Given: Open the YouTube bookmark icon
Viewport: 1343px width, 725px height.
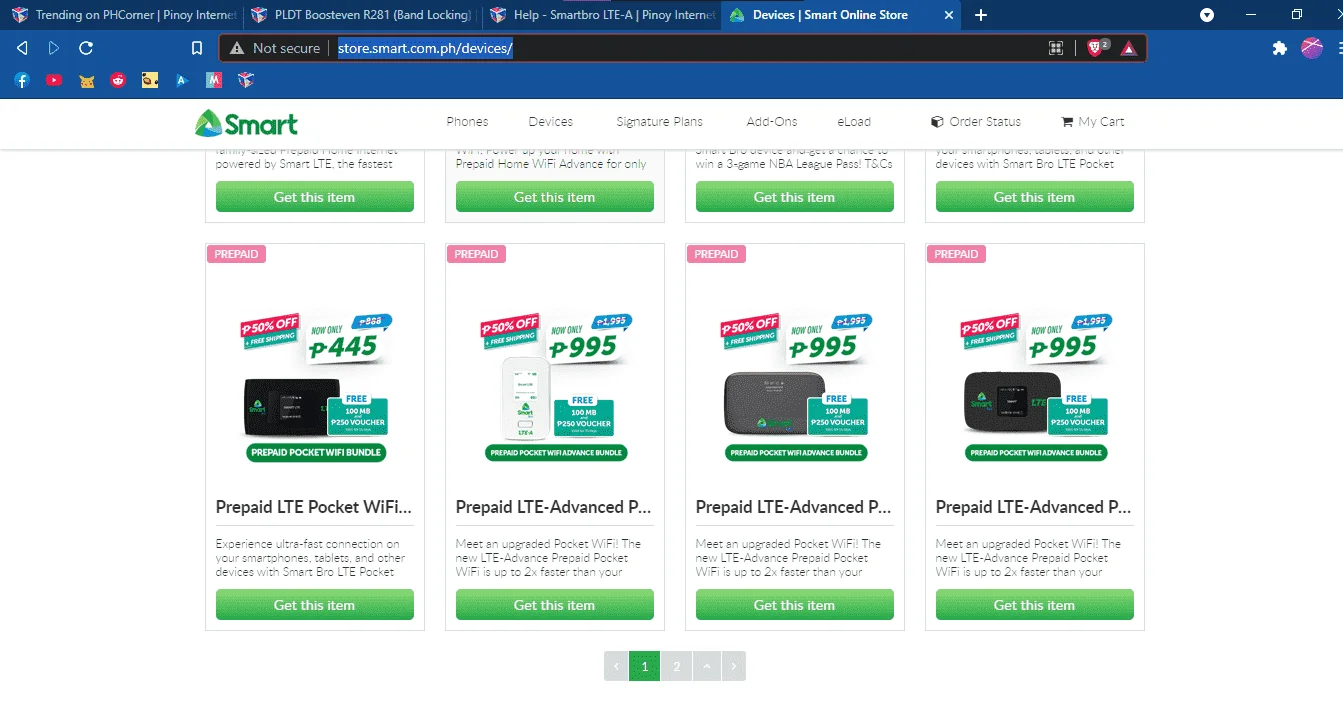Looking at the screenshot, I should click(x=54, y=80).
